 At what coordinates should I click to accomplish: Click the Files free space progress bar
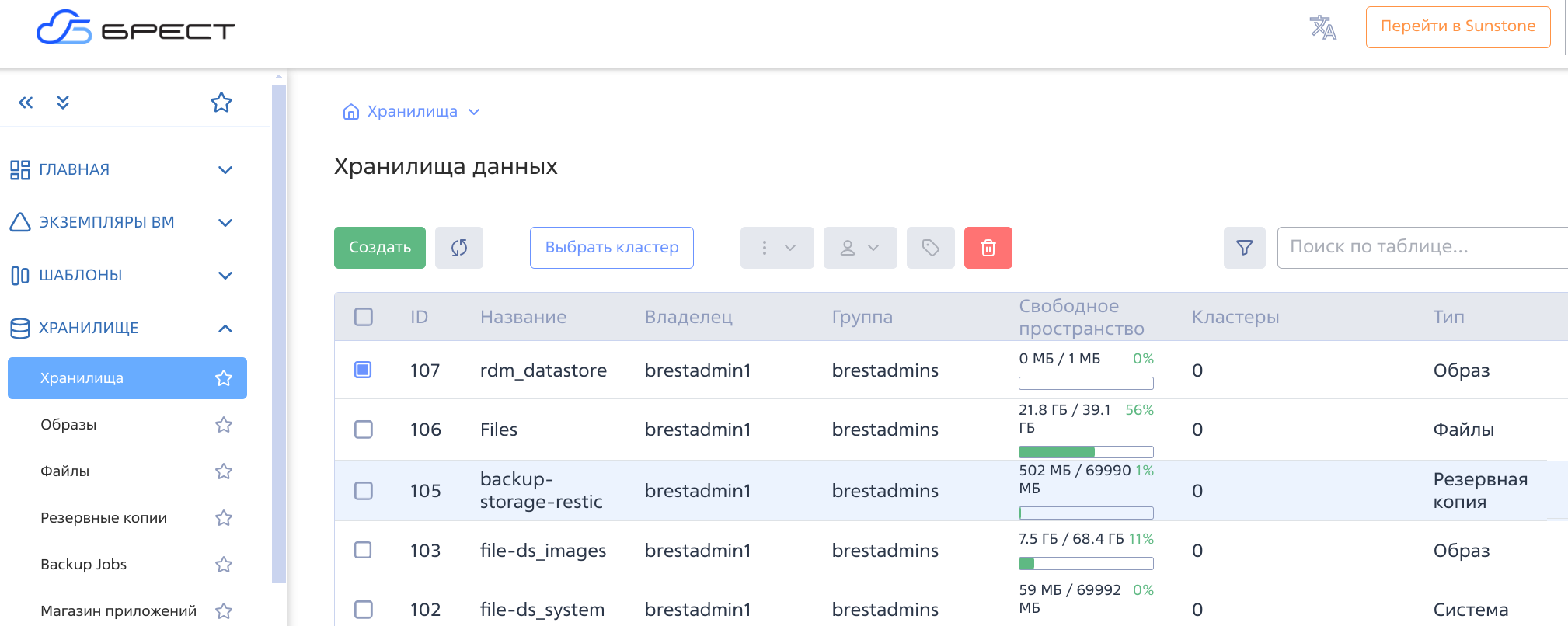(x=1085, y=452)
